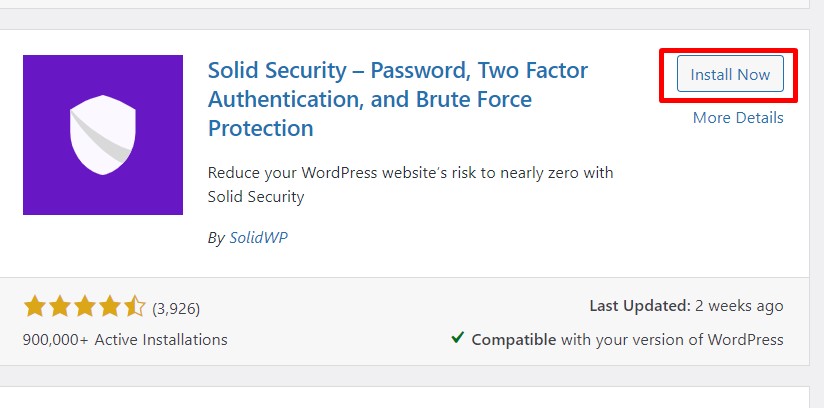This screenshot has height=408, width=824.
Task: Click the word Protection in plugin title
Action: [x=261, y=128]
